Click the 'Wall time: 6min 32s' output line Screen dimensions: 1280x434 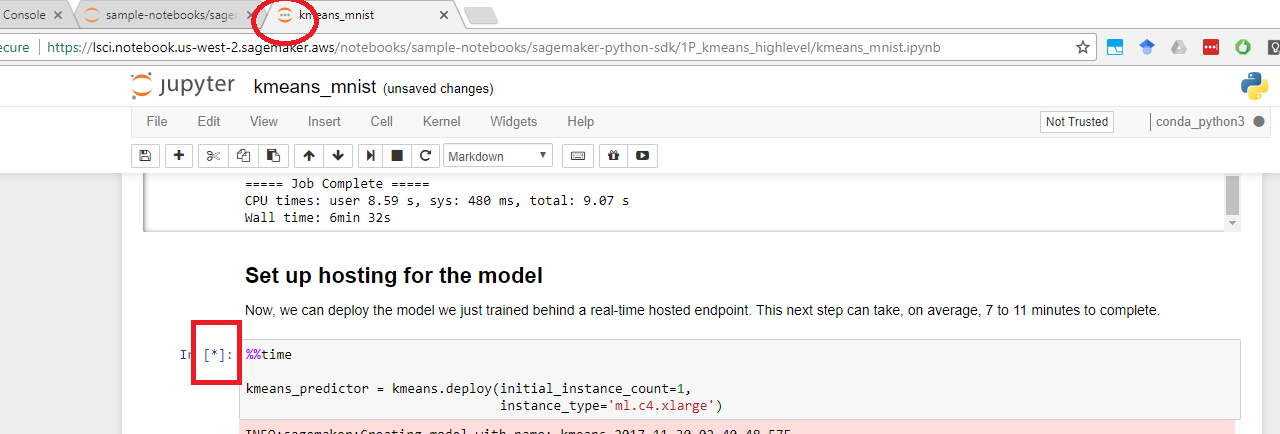317,217
